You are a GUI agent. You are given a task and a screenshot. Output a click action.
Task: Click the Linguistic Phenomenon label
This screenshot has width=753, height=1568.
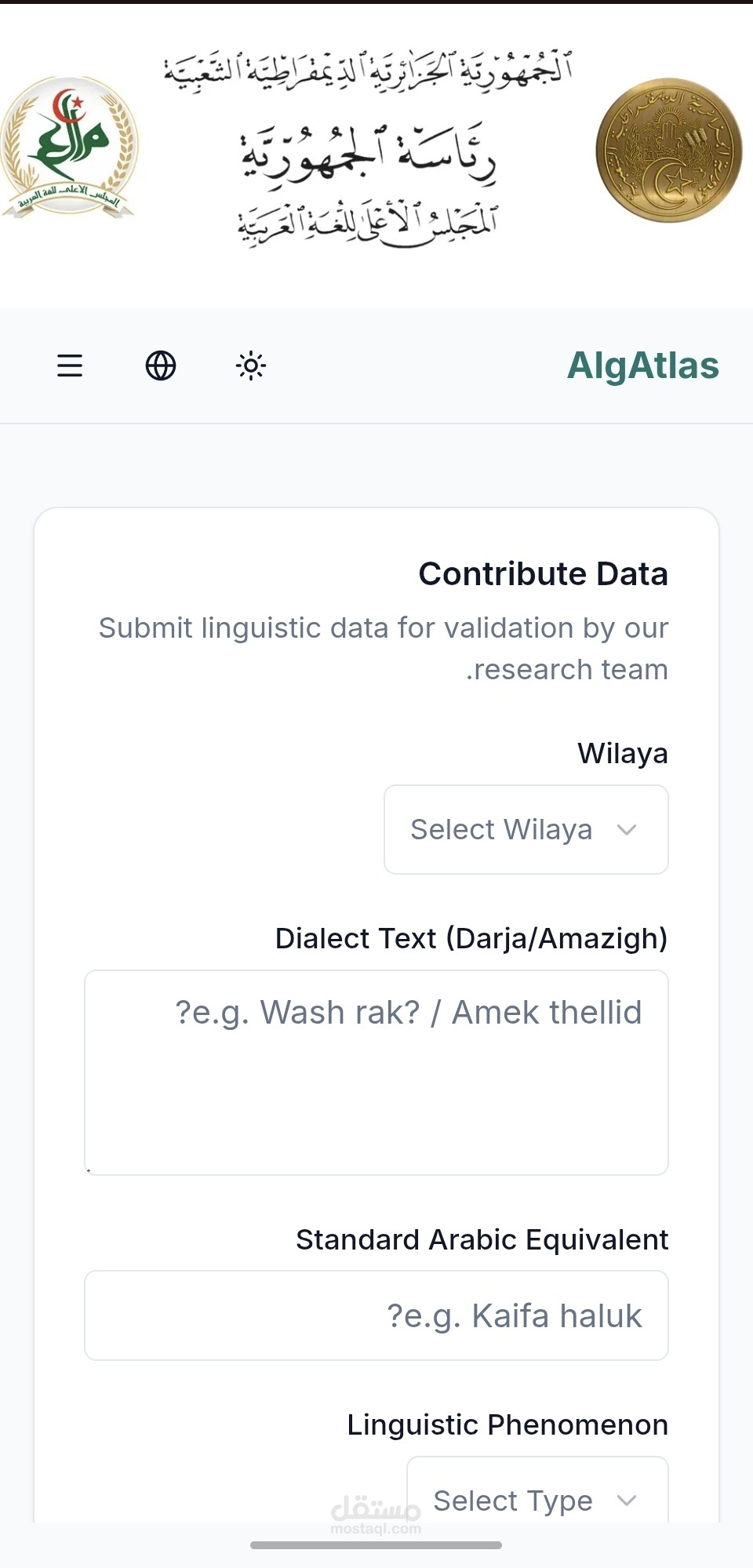coord(507,1424)
